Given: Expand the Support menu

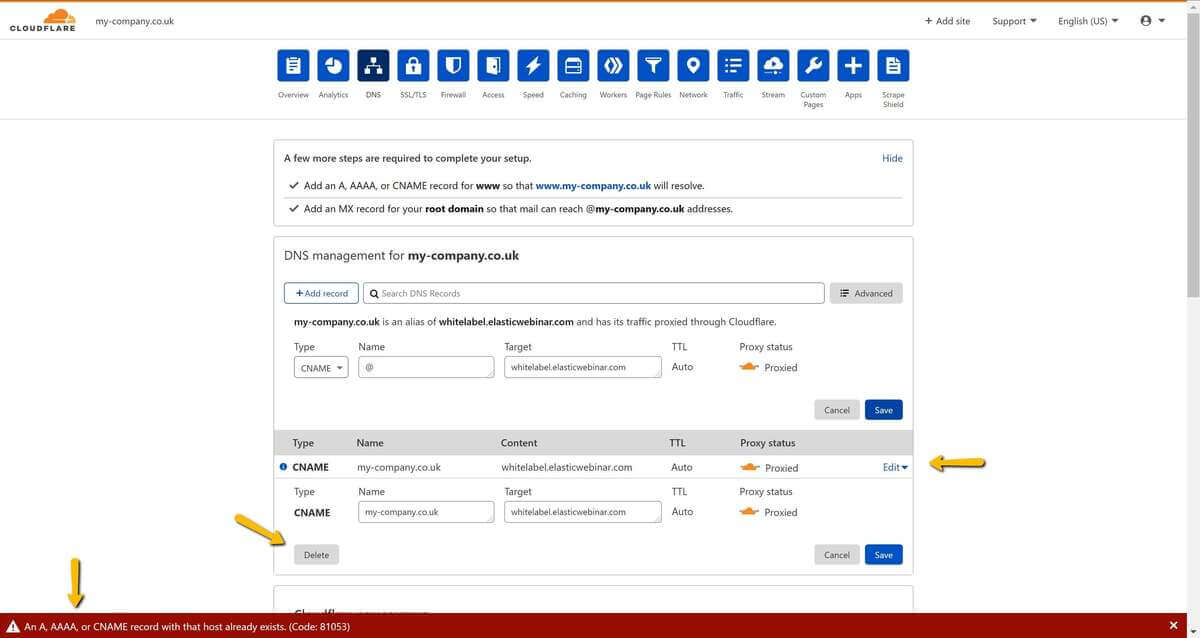Looking at the screenshot, I should pos(1015,21).
